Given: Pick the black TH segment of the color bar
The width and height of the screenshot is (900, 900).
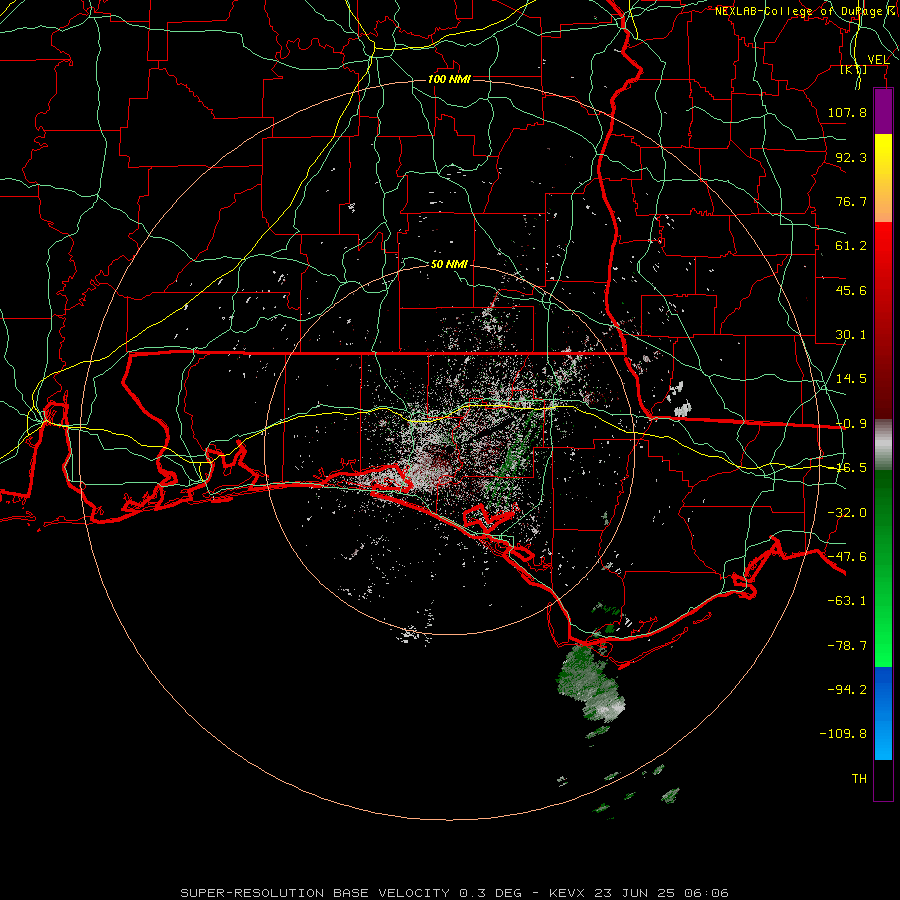Looking at the screenshot, I should pos(883,779).
